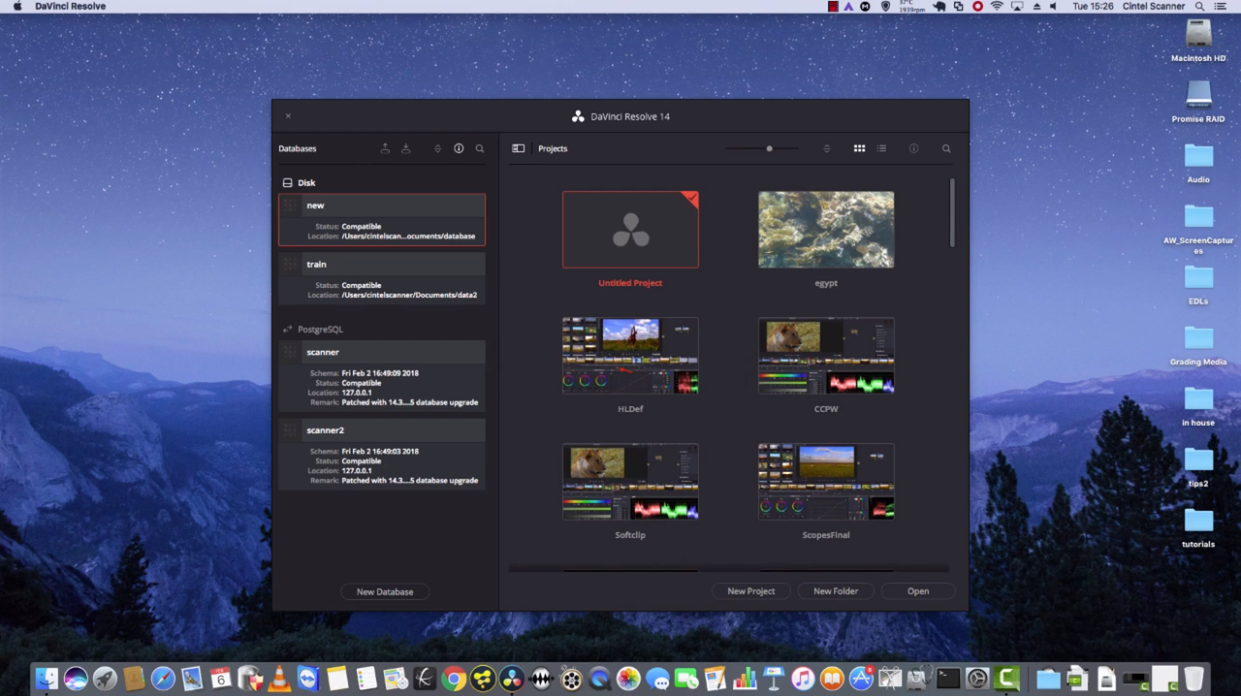Select the 'new' disk database
The height and width of the screenshot is (696, 1241).
(x=382, y=219)
